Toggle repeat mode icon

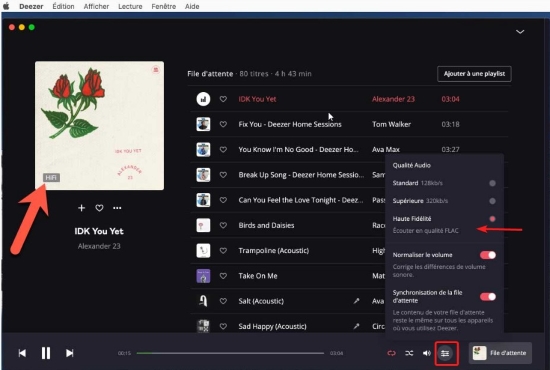click(391, 353)
